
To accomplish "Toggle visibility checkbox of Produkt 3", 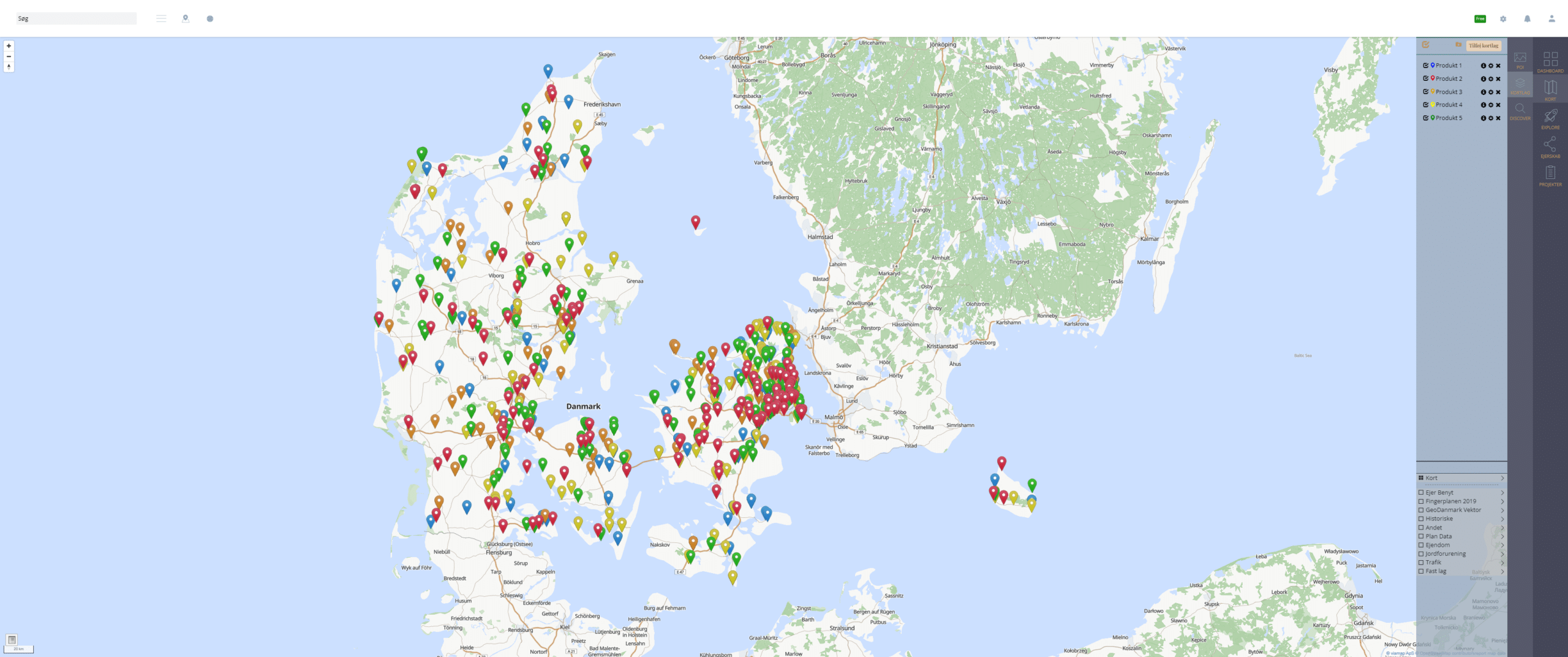I will [1425, 92].
